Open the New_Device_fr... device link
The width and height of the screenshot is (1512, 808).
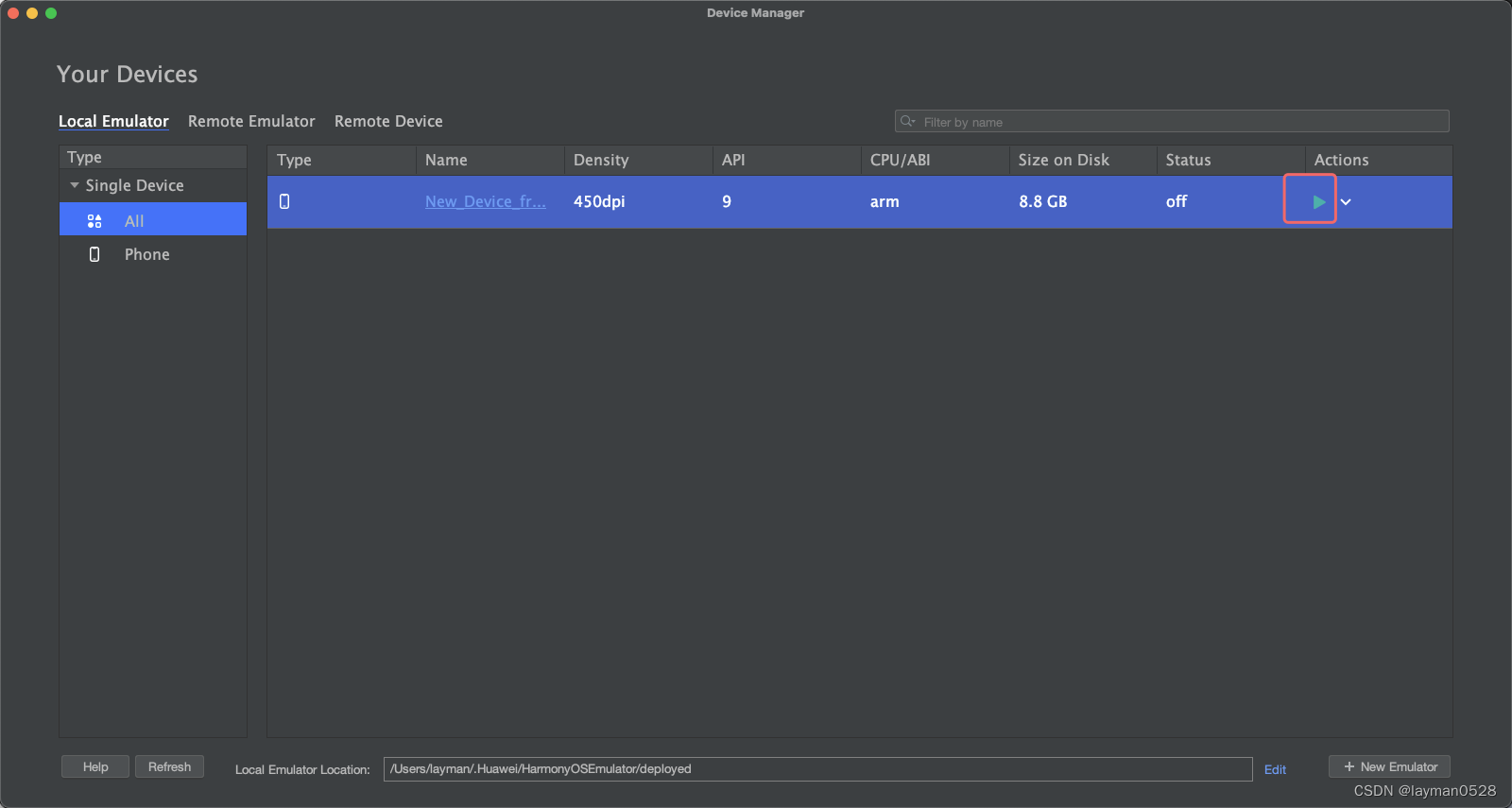pos(486,201)
